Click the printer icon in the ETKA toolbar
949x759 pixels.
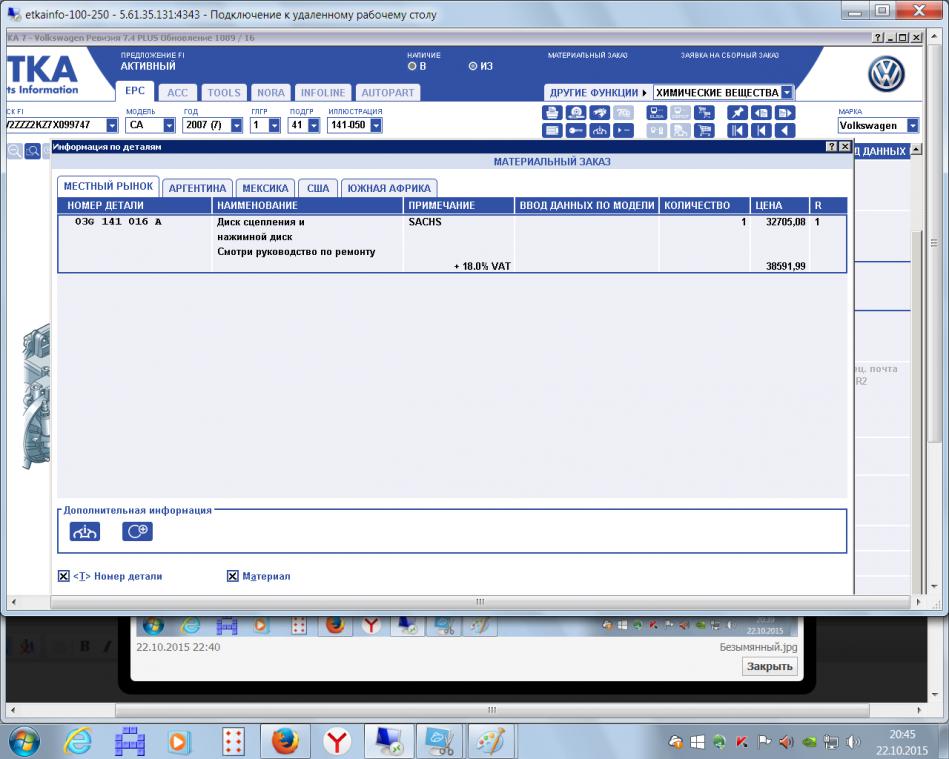point(552,113)
